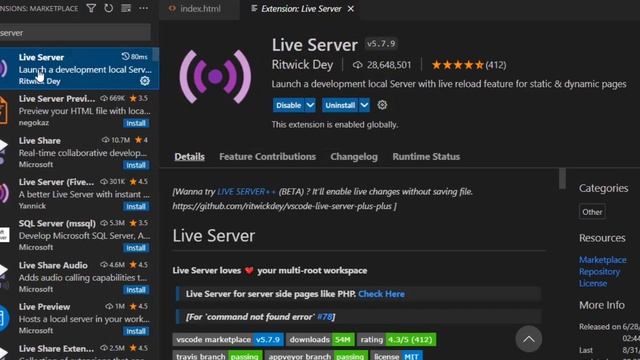
Task: Click the scroll-to-top arrow button
Action: [x=529, y=339]
